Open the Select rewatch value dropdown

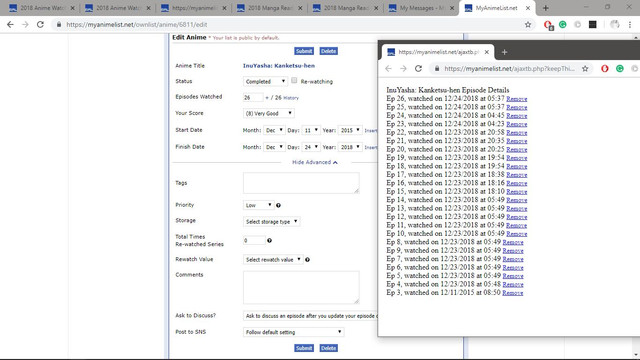tap(273, 260)
